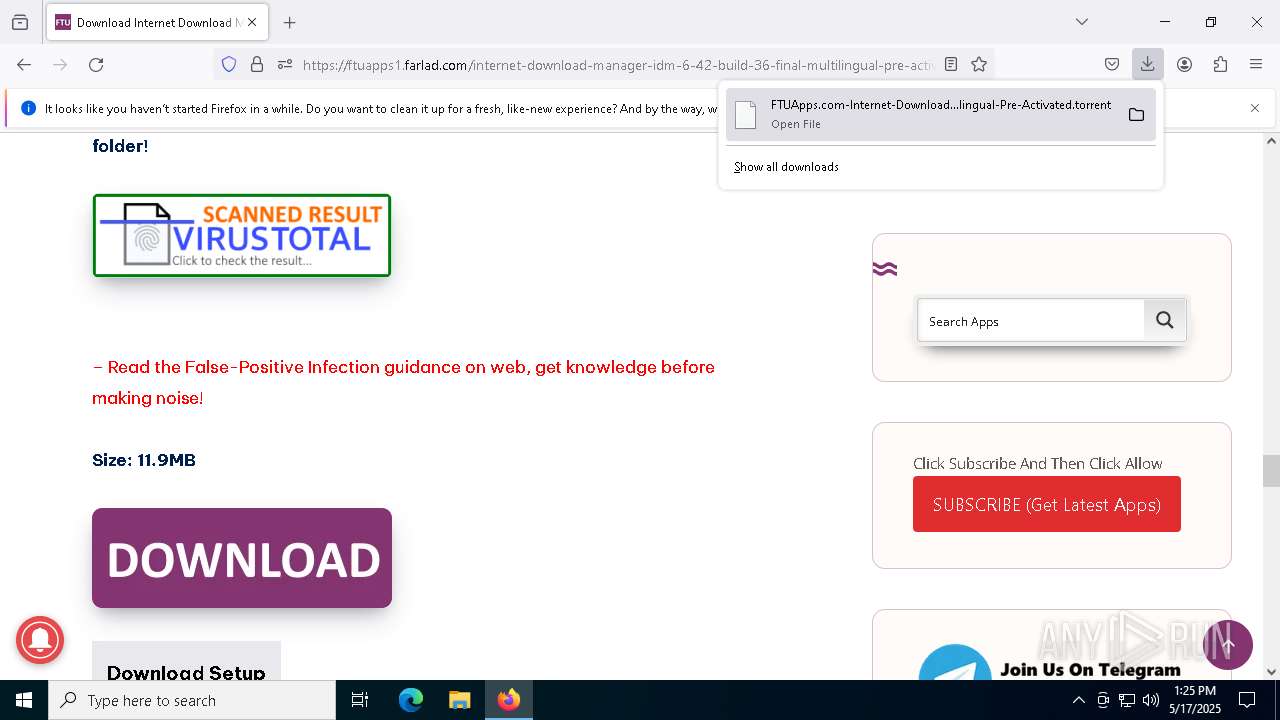This screenshot has width=1280, height=720.
Task: Click the purple DOWNLOAD button
Action: click(x=242, y=558)
